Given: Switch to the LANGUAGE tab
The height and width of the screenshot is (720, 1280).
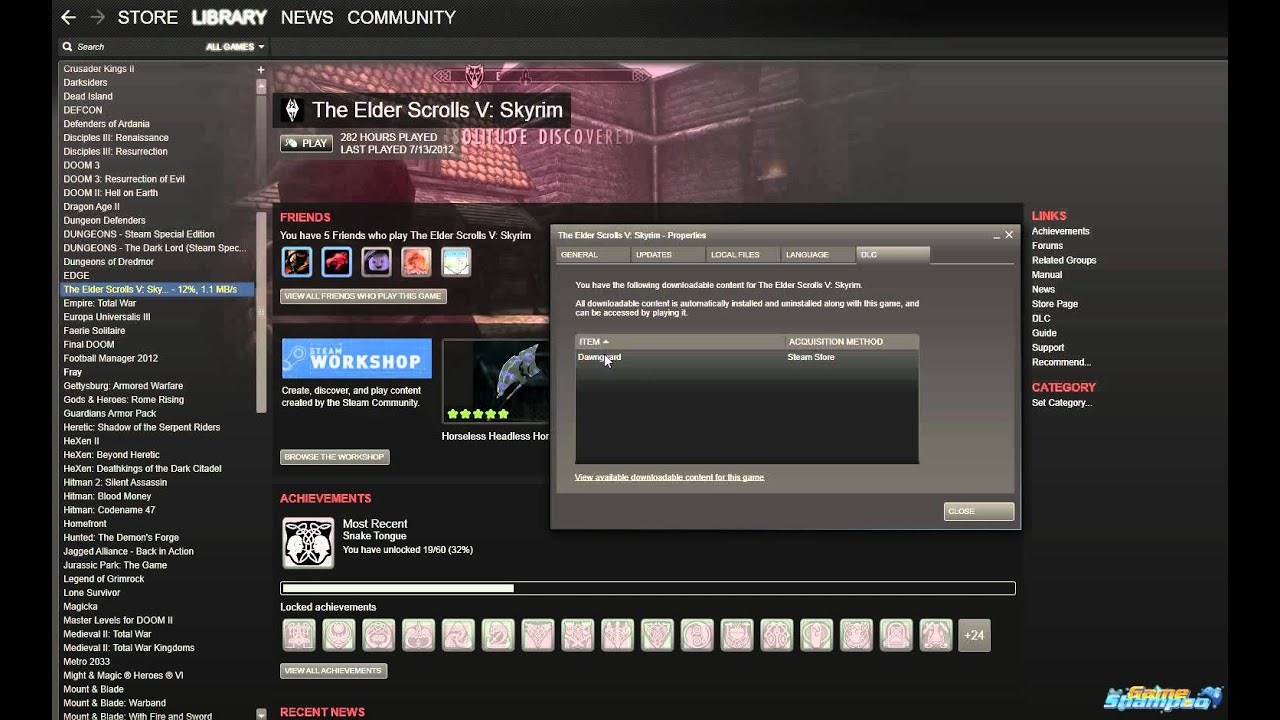Looking at the screenshot, I should coord(818,255).
